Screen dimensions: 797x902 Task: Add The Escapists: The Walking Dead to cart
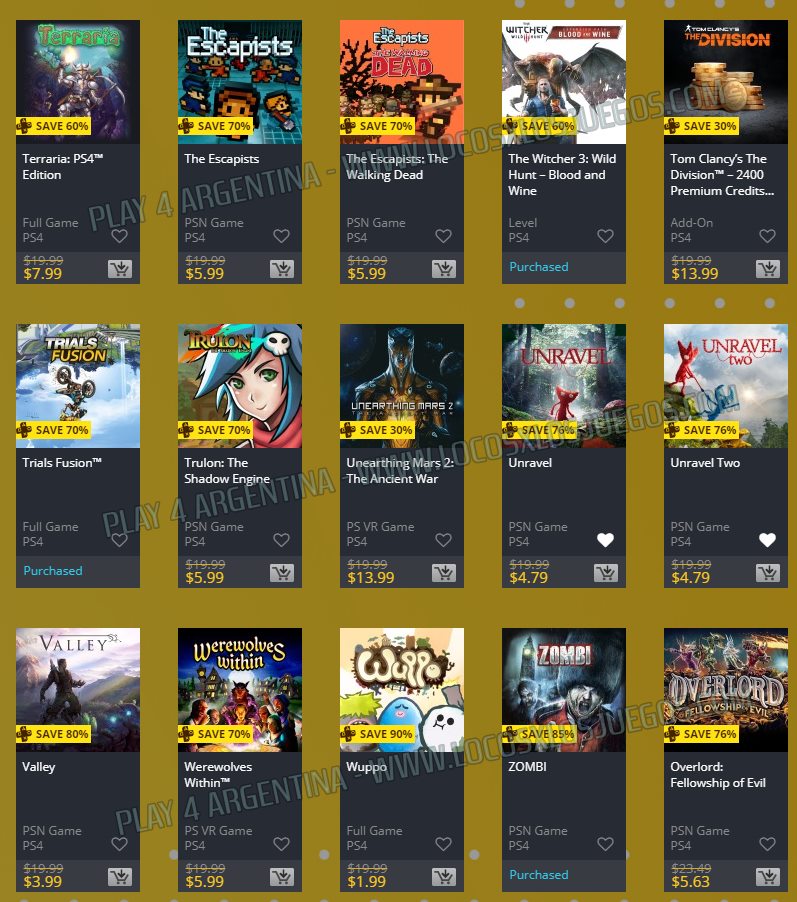(444, 269)
